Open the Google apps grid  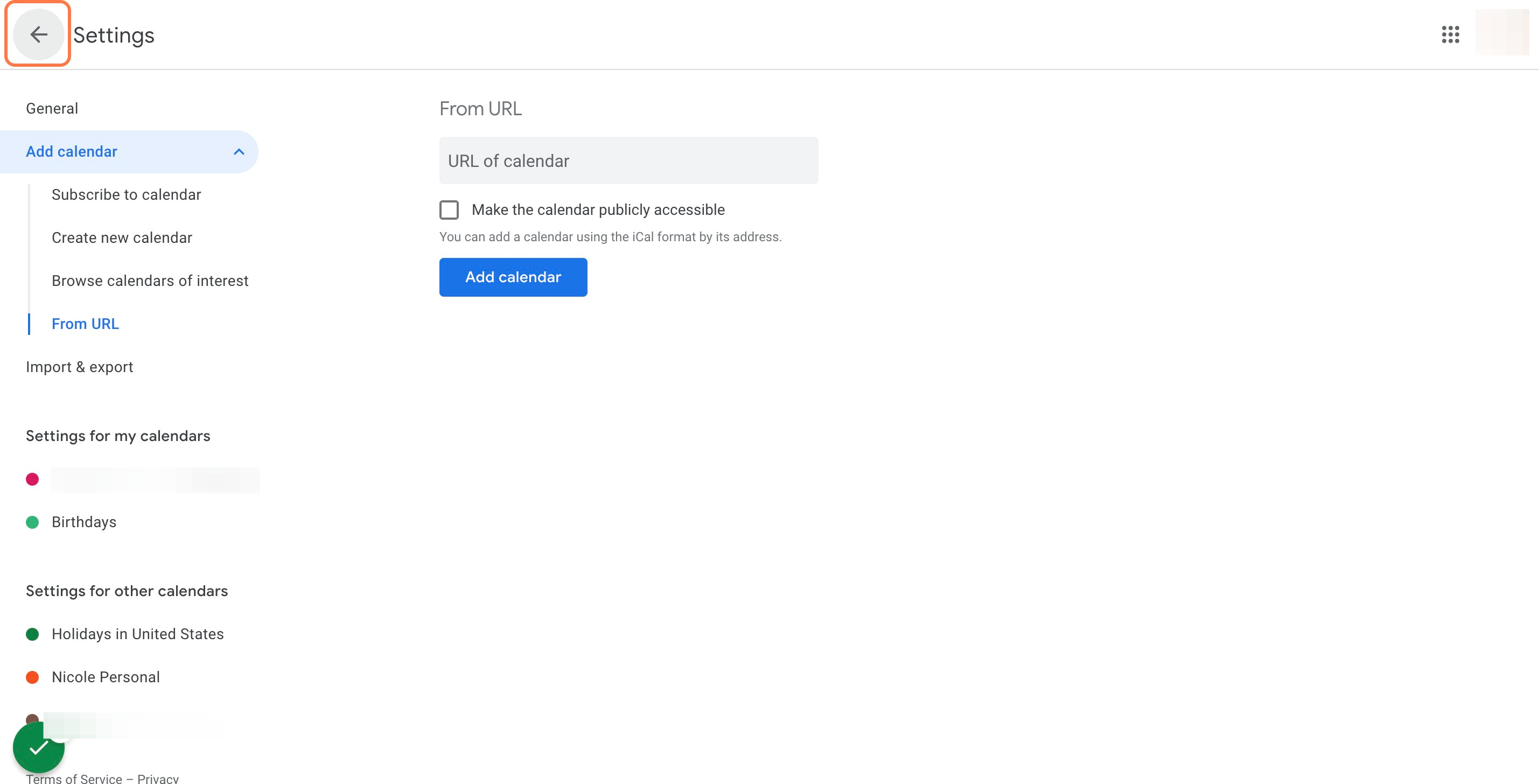coord(1450,34)
